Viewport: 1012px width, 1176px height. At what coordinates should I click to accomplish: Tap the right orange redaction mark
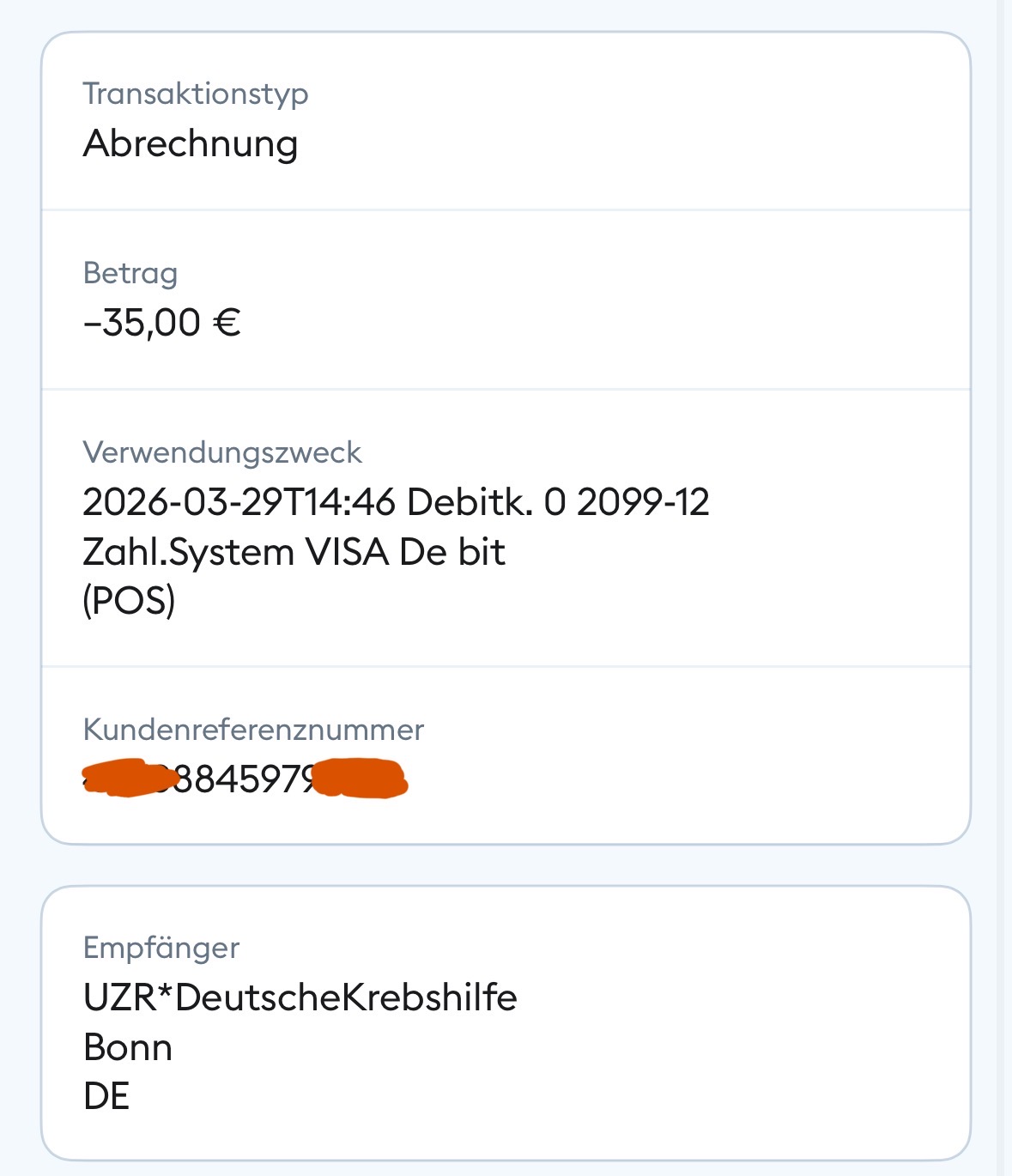pos(361,779)
